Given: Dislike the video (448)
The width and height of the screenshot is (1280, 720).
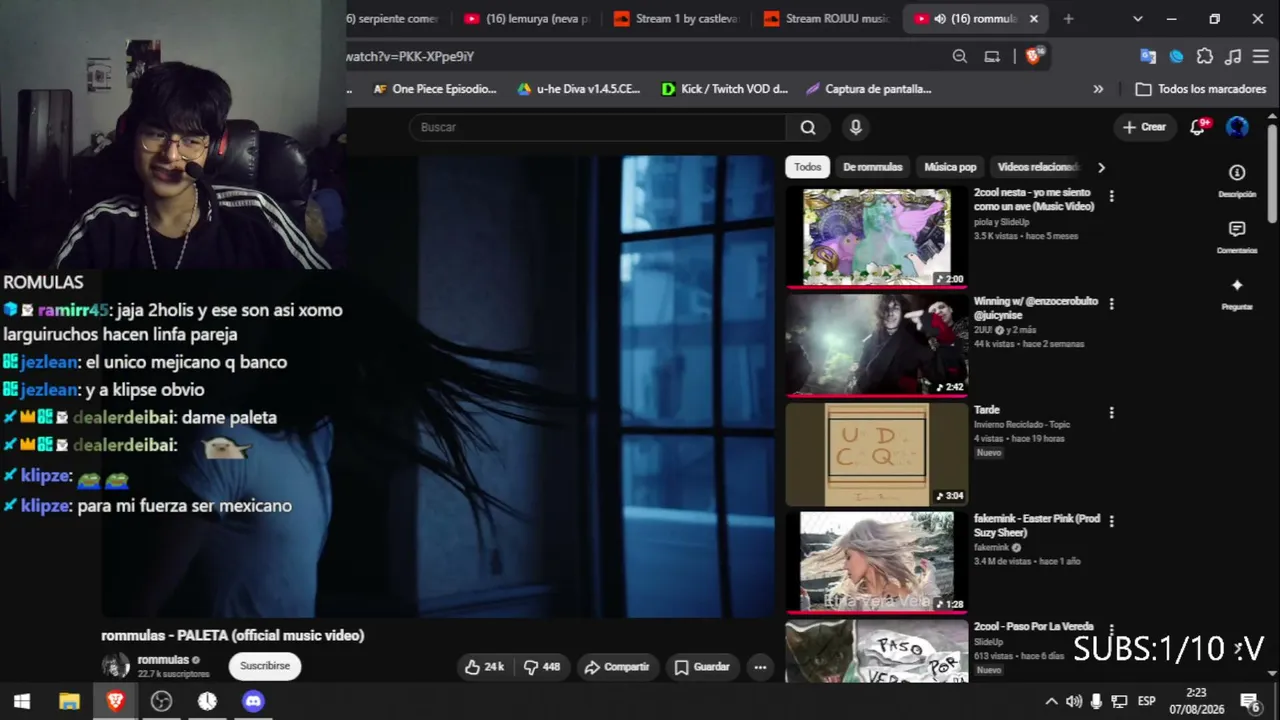Looking at the screenshot, I should coord(541,667).
